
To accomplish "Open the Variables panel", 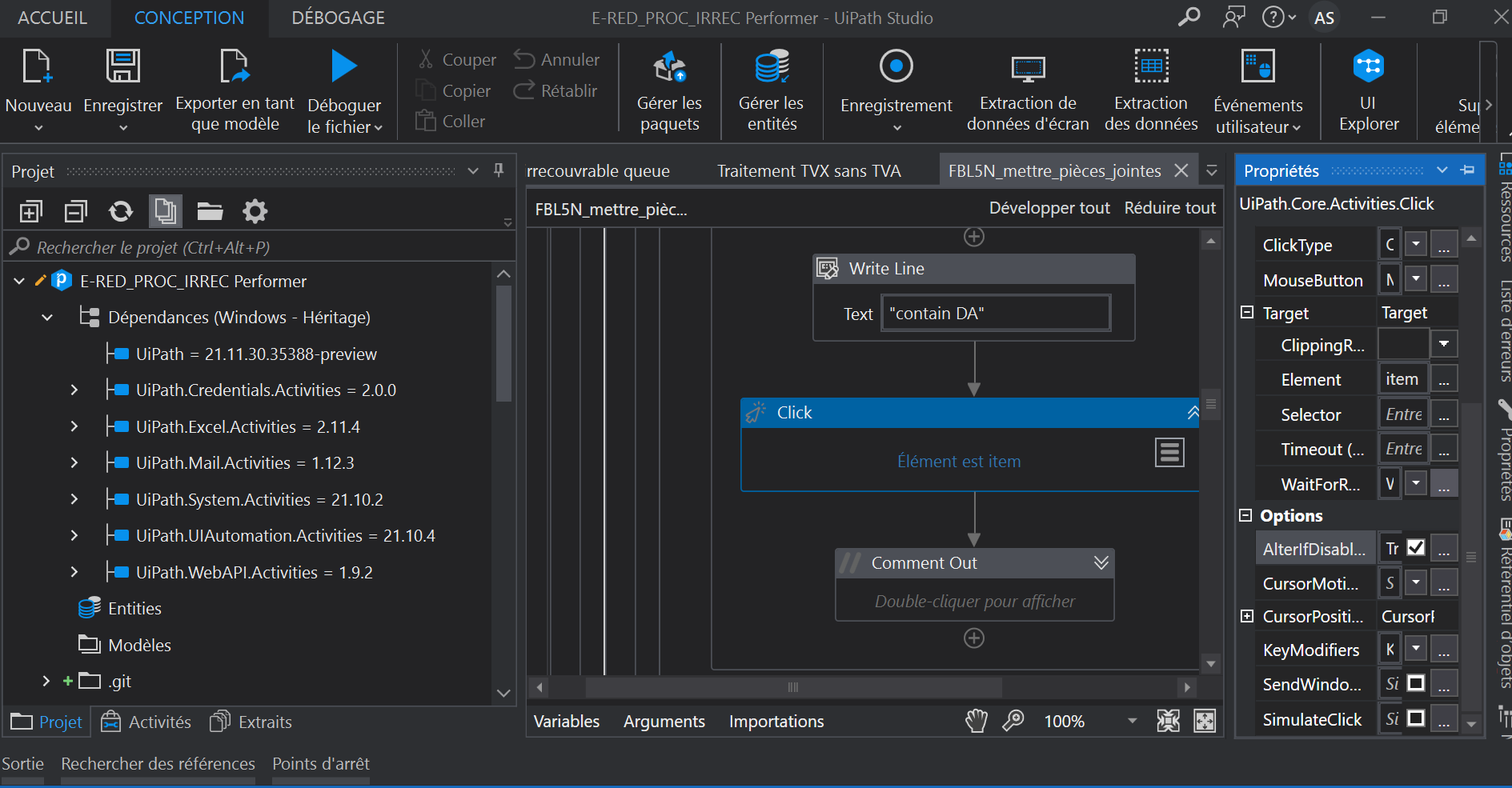I will [567, 722].
